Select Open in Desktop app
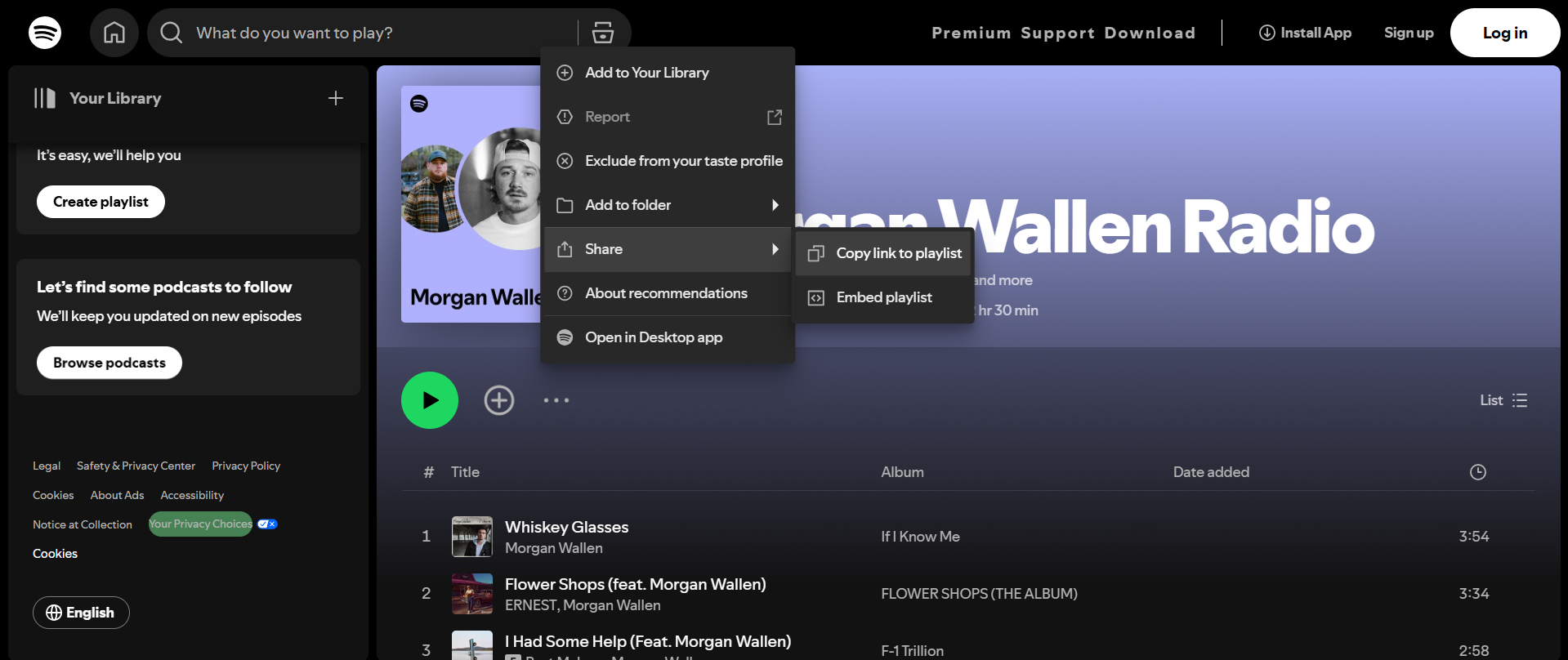 [668, 337]
